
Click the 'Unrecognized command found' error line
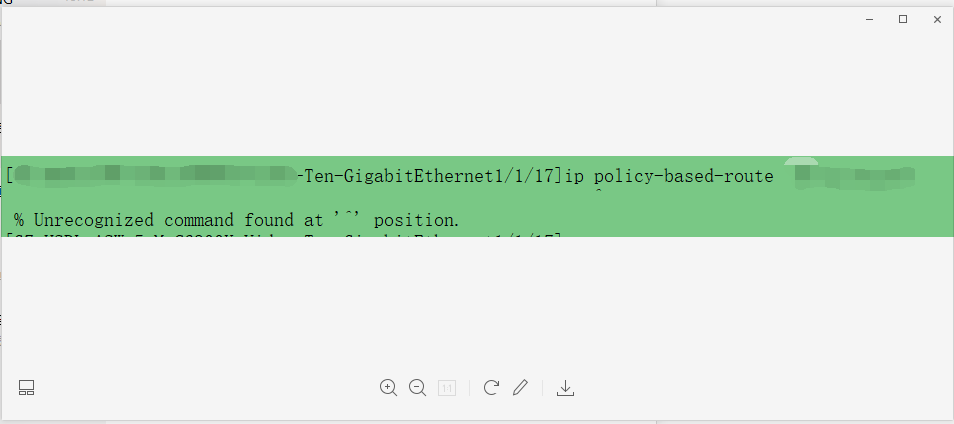[x=236, y=220]
